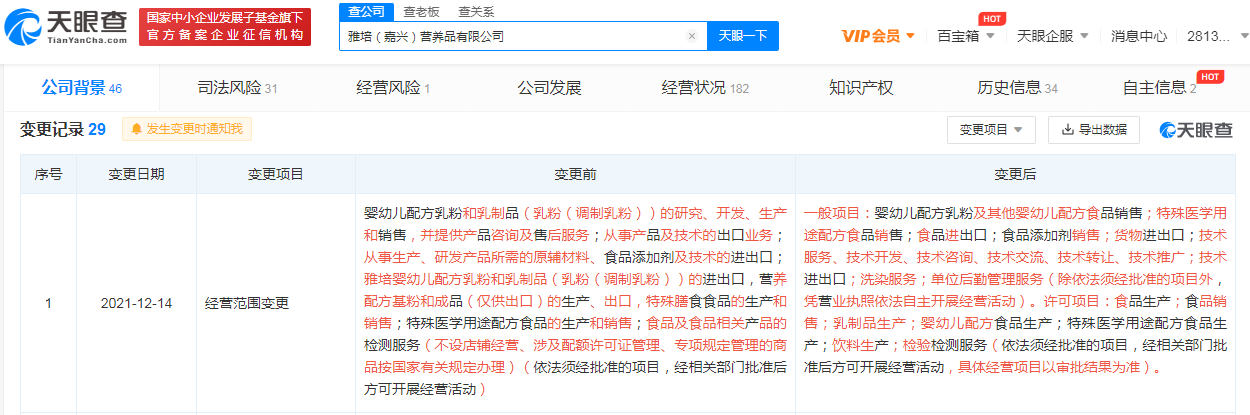Click the 变更日期 column header
The image size is (1250, 415).
pyautogui.click(x=137, y=174)
